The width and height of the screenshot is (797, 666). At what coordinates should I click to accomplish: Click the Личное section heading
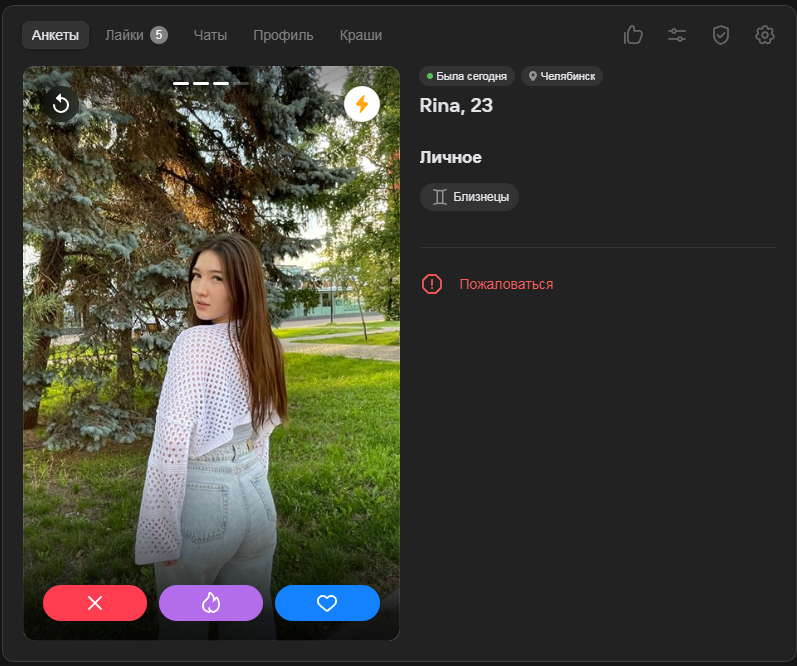450,157
